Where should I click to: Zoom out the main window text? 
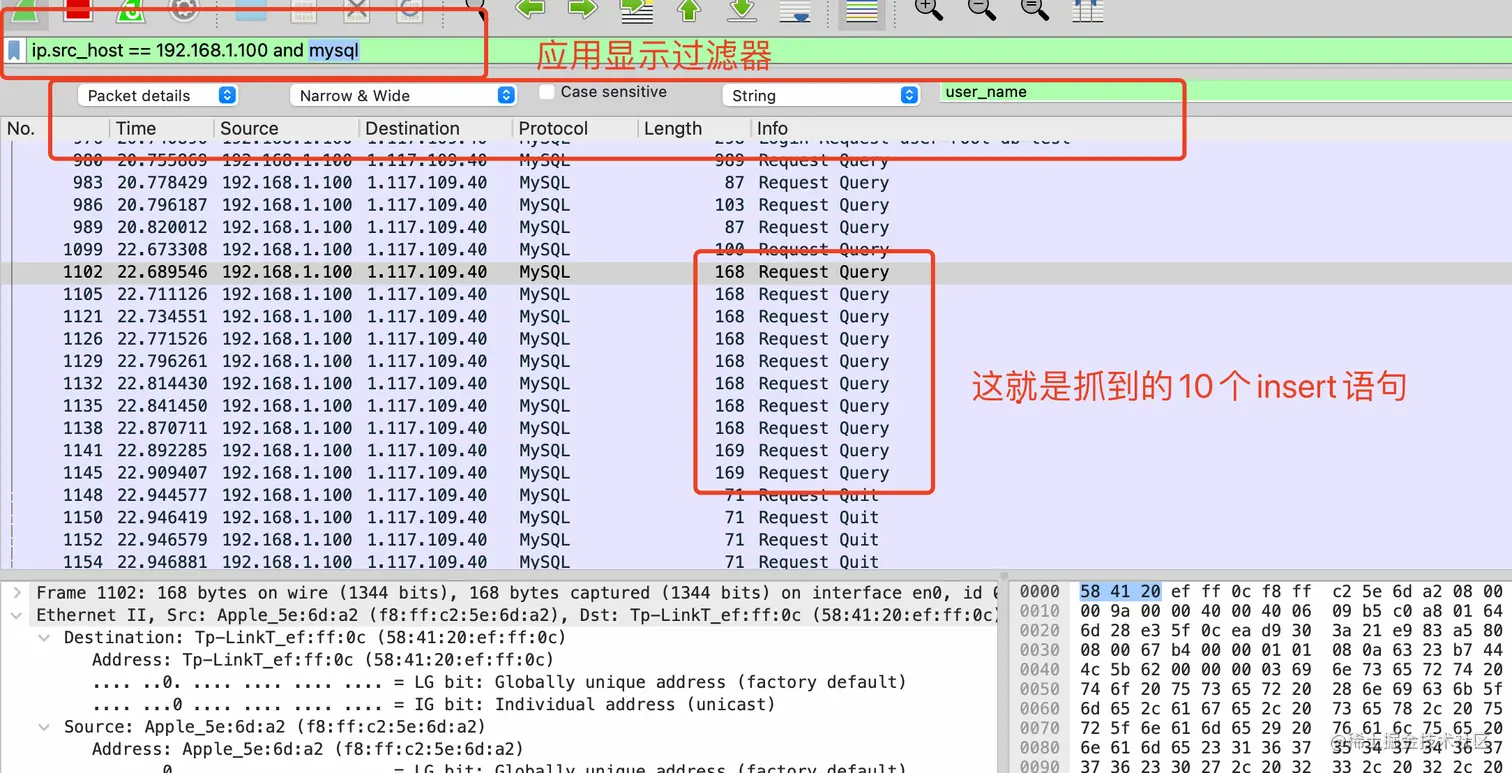click(982, 9)
